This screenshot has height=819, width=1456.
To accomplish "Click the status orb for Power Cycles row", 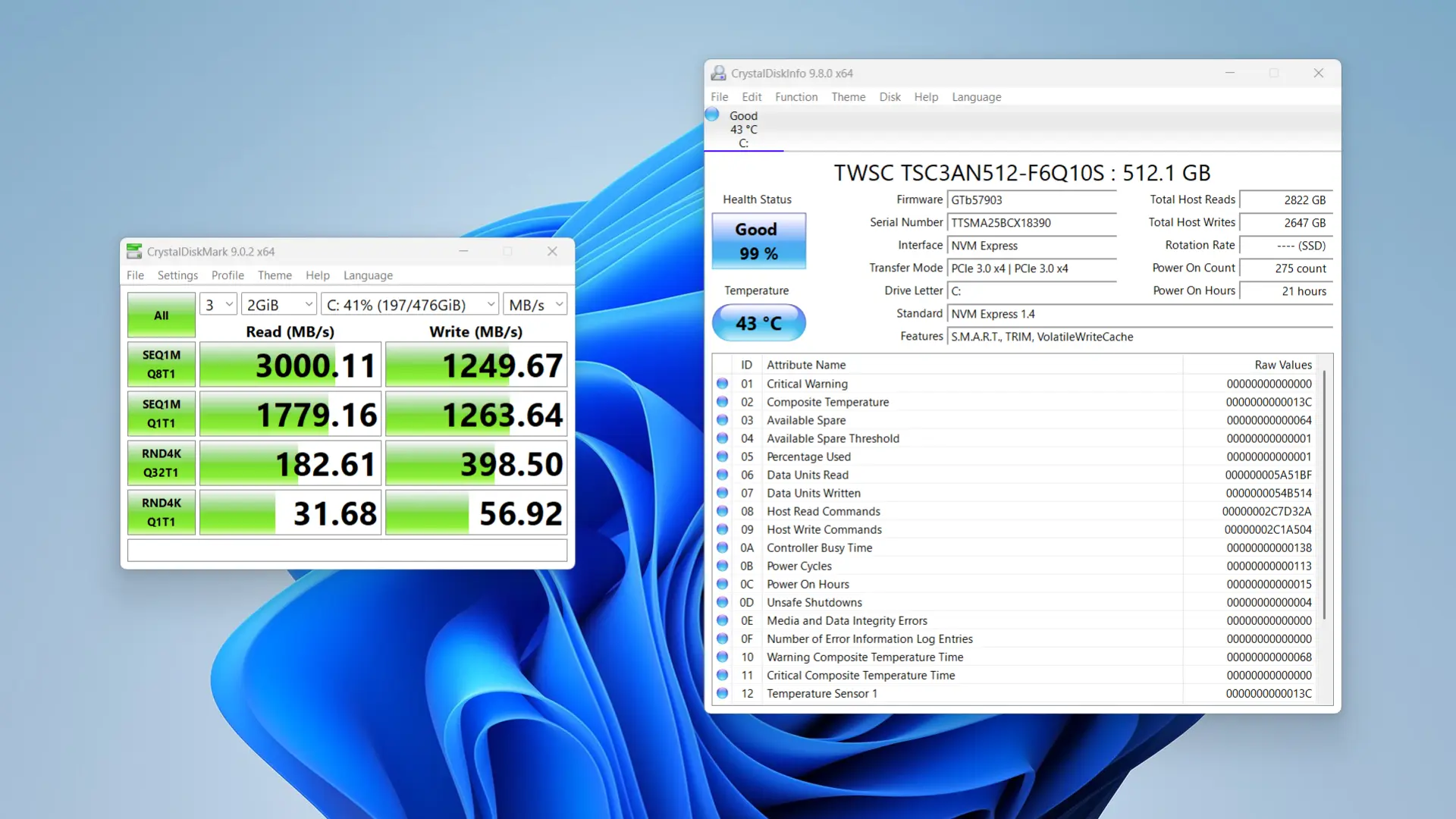I will click(723, 566).
